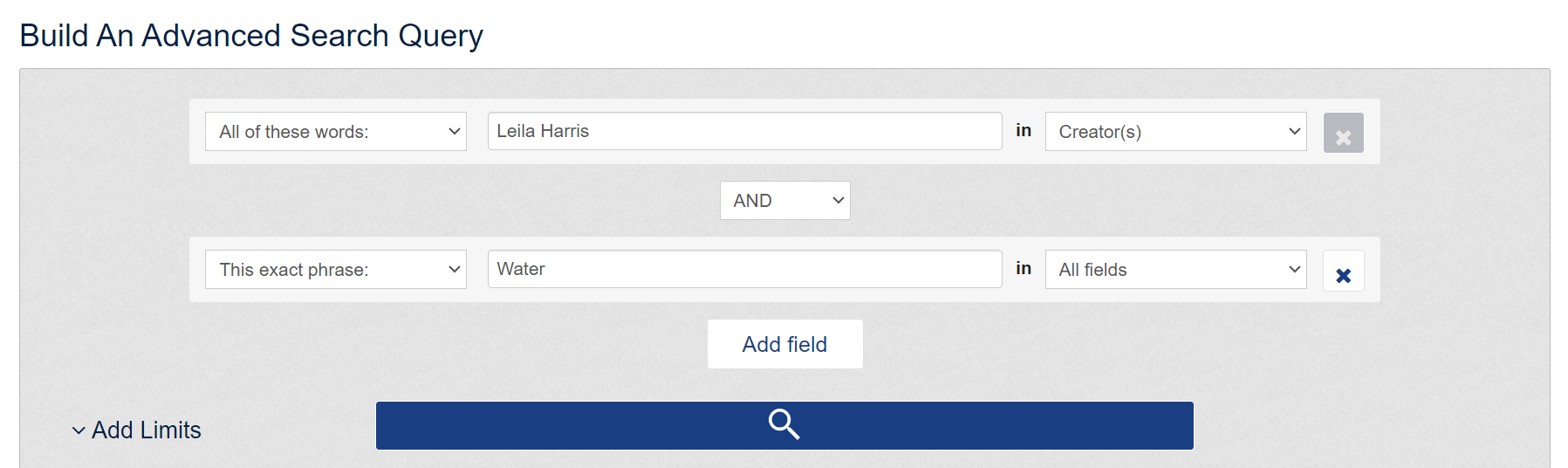Viewport: 1568px width, 468px height.
Task: Click the "in" label before All fields
Action: tap(1024, 269)
